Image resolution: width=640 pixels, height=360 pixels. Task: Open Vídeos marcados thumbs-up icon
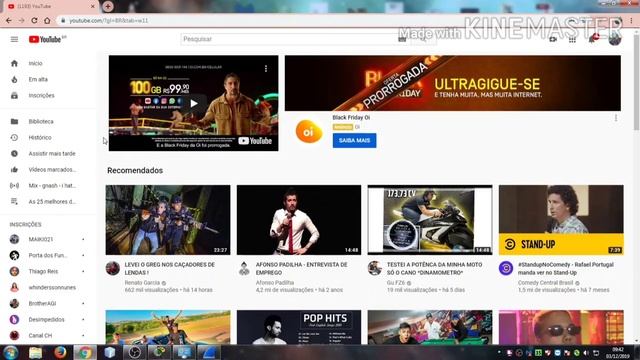coord(14,169)
